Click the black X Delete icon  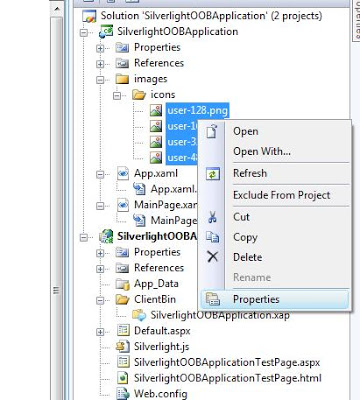212,257
